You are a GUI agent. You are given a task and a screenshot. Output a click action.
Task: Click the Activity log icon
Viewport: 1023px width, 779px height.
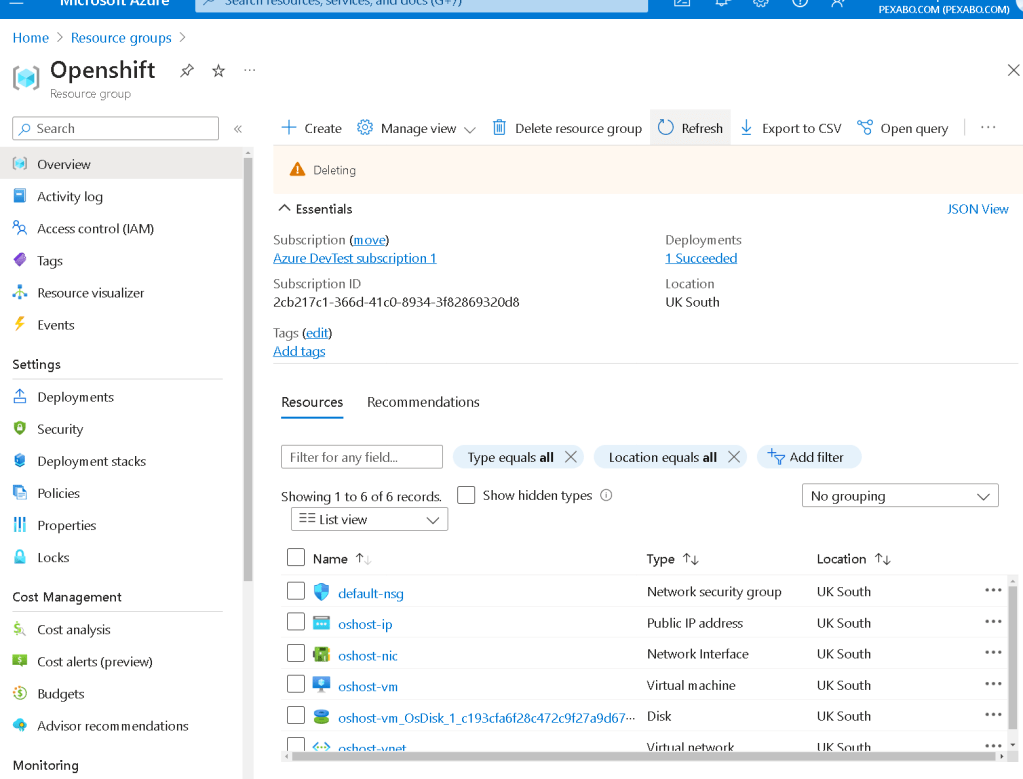20,196
